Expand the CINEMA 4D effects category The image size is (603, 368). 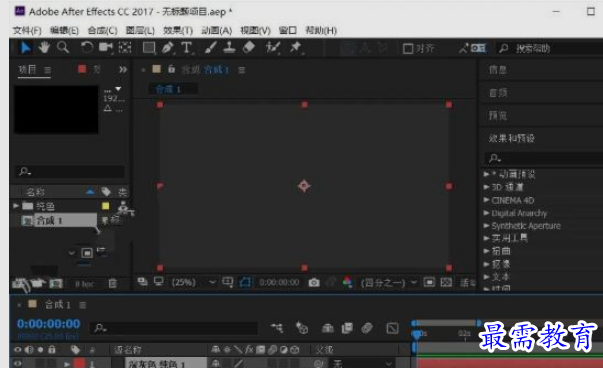(x=486, y=200)
